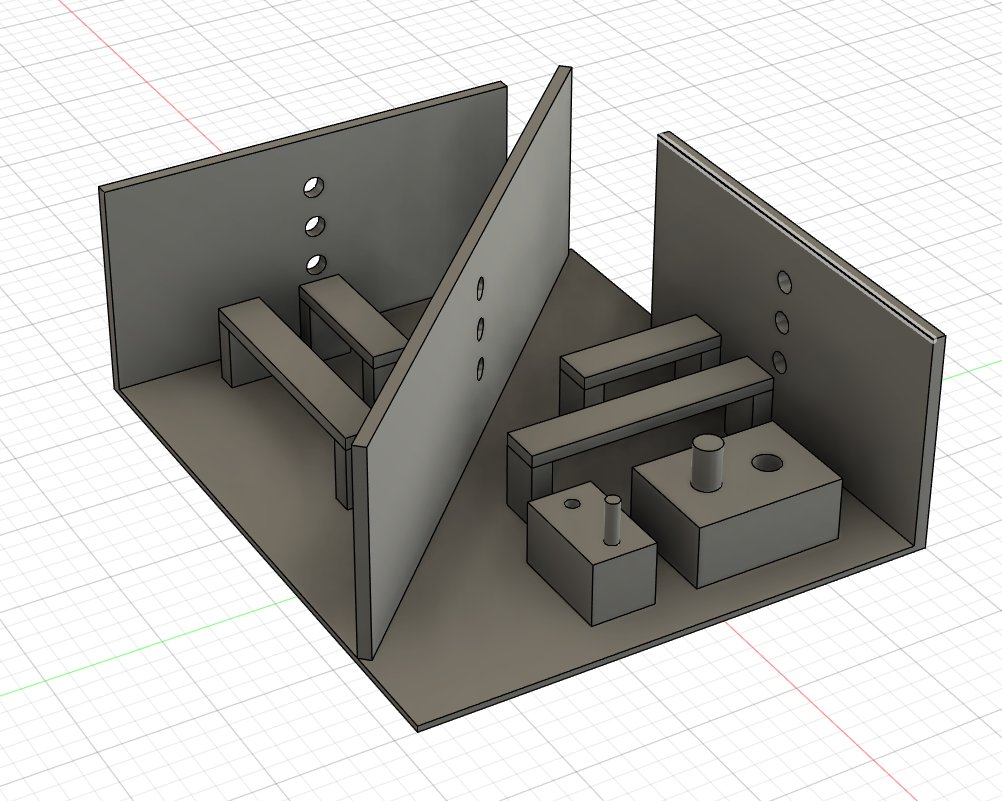Click the round hole atop the large block

click(768, 463)
